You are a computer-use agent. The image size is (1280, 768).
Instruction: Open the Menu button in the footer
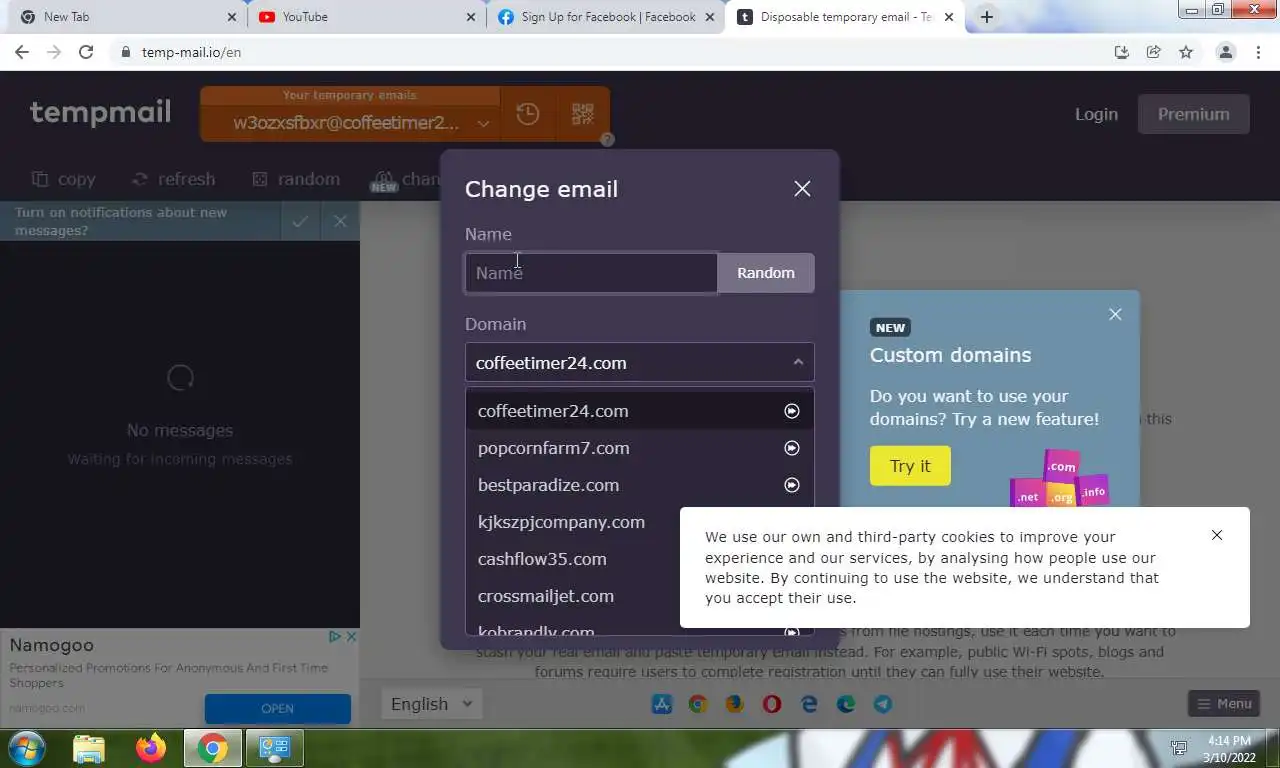(x=1224, y=704)
